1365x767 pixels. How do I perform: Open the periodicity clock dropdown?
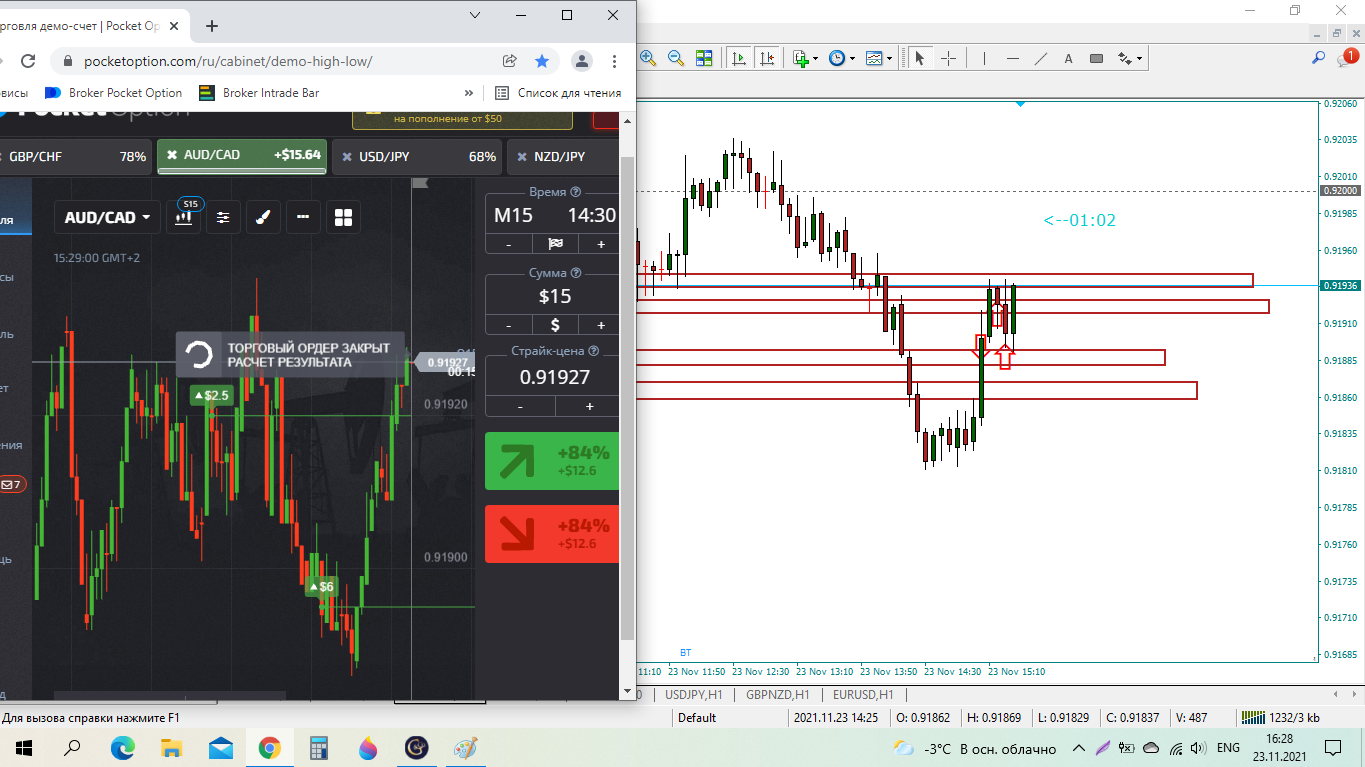tap(841, 59)
